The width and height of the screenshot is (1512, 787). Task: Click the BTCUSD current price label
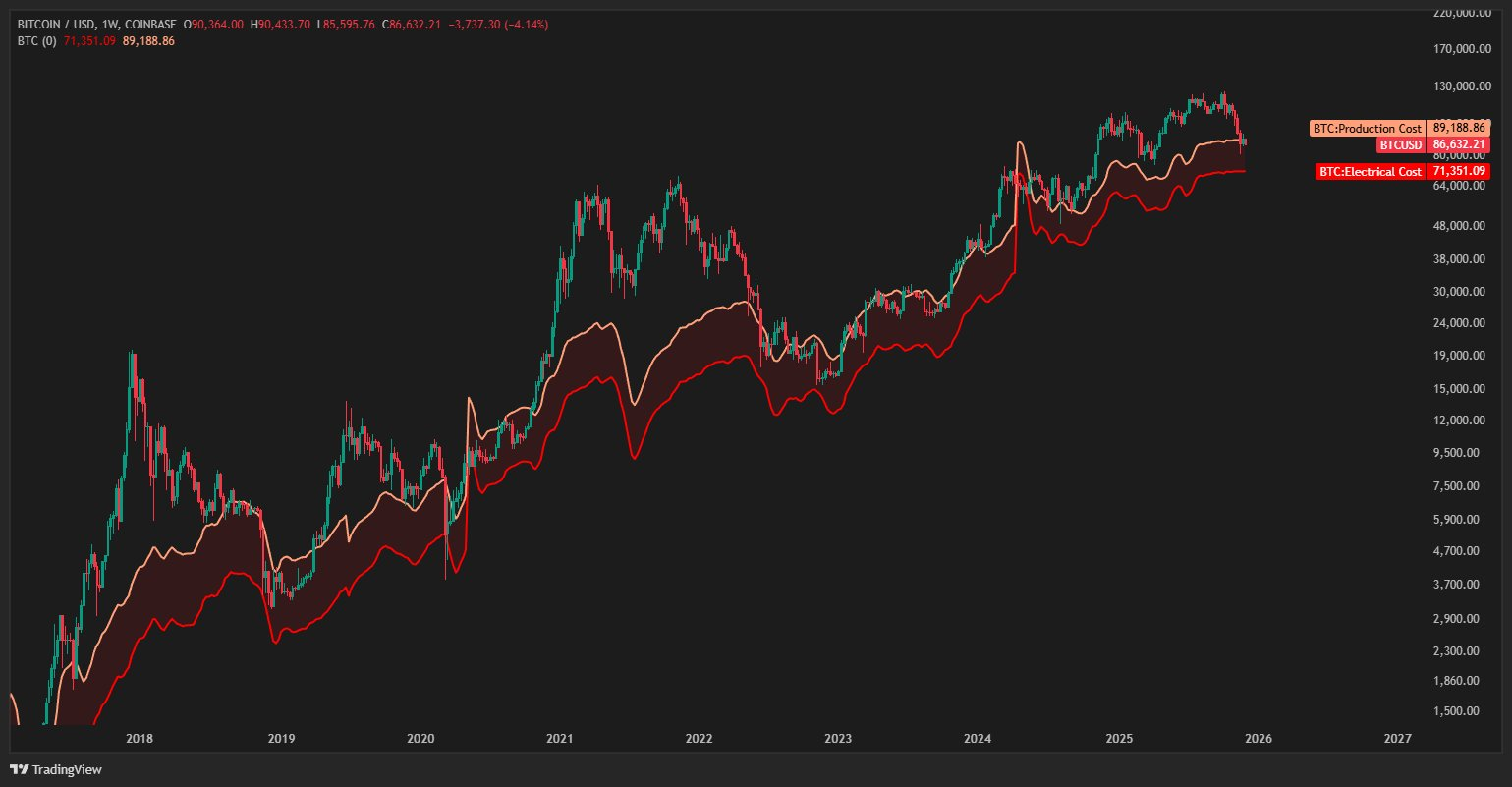(x=1399, y=145)
